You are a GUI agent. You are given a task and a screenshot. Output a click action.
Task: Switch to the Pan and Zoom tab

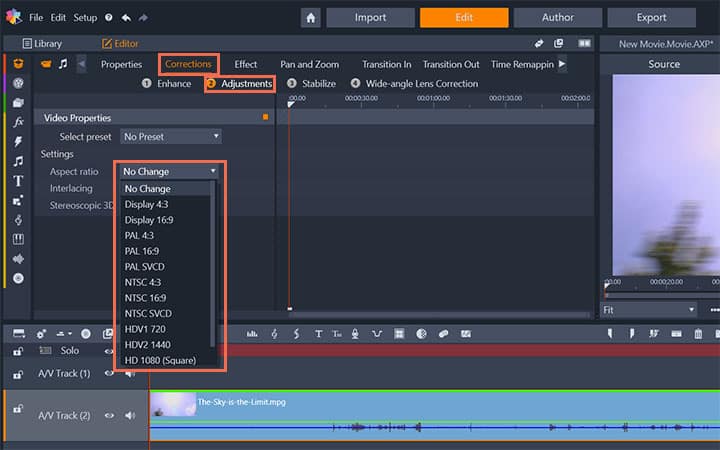point(309,64)
